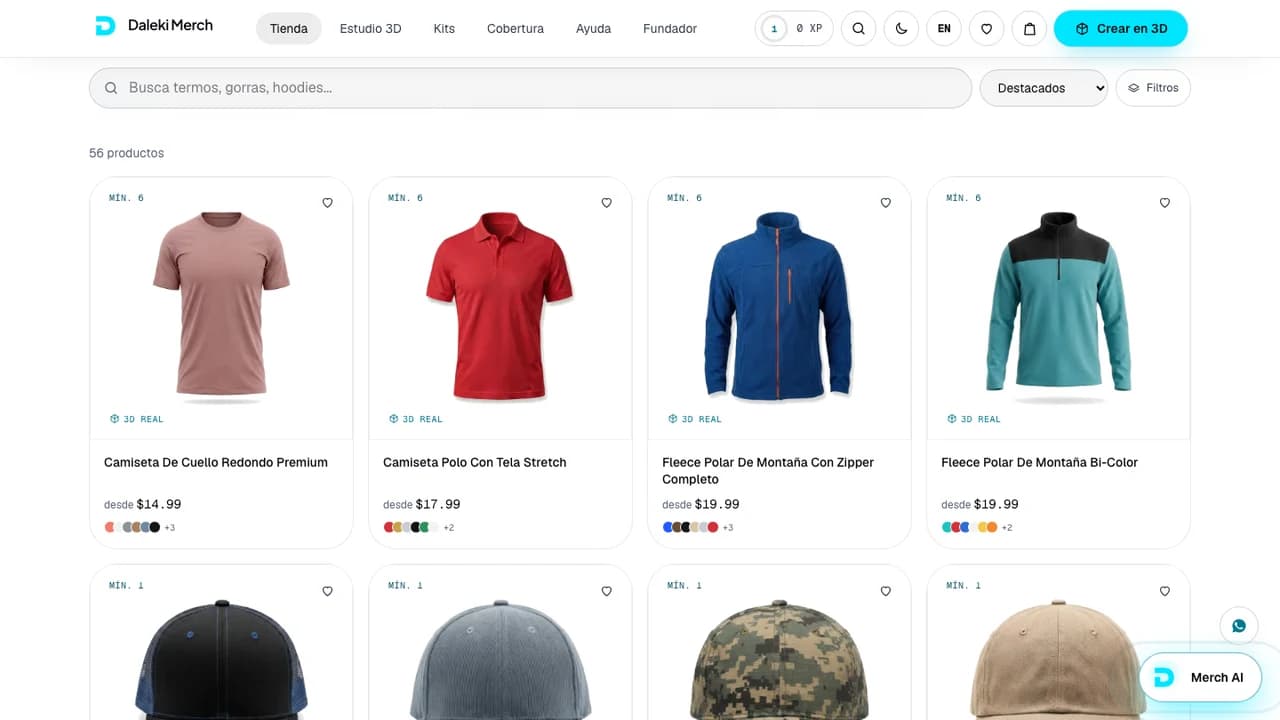This screenshot has height=720, width=1280.
Task: Open the pink round-neck t-shirt image
Action: click(x=221, y=308)
